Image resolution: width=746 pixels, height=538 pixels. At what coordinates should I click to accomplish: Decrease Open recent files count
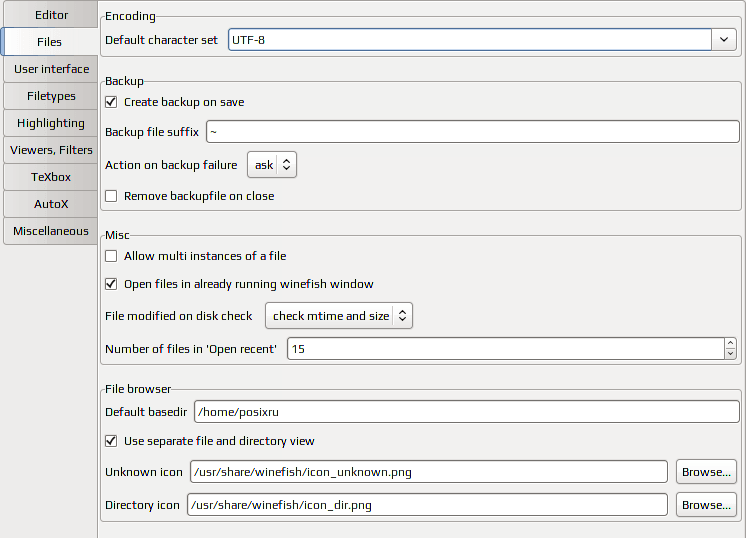[x=730, y=354]
